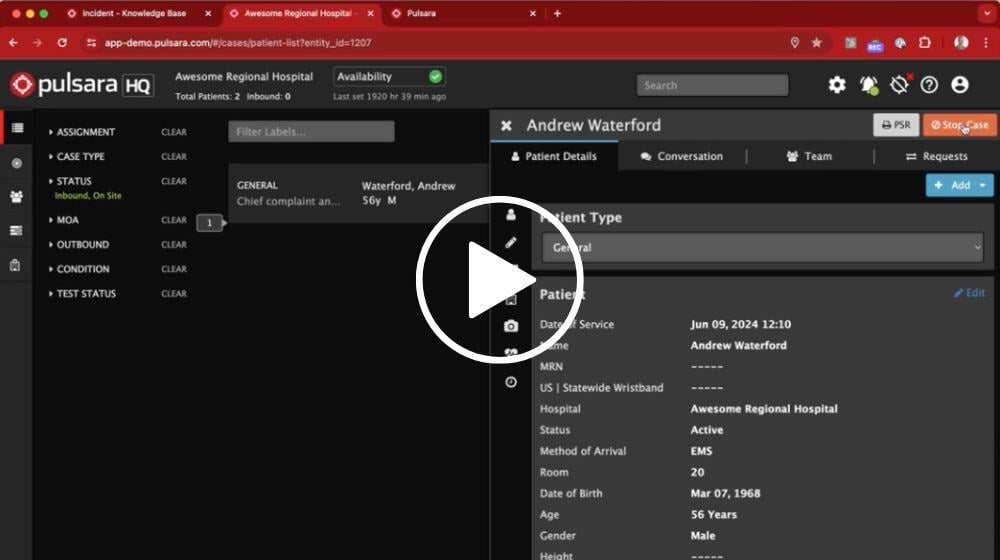This screenshot has height=560, width=1000.
Task: Click the browser address bar URL
Action: click(x=238, y=43)
